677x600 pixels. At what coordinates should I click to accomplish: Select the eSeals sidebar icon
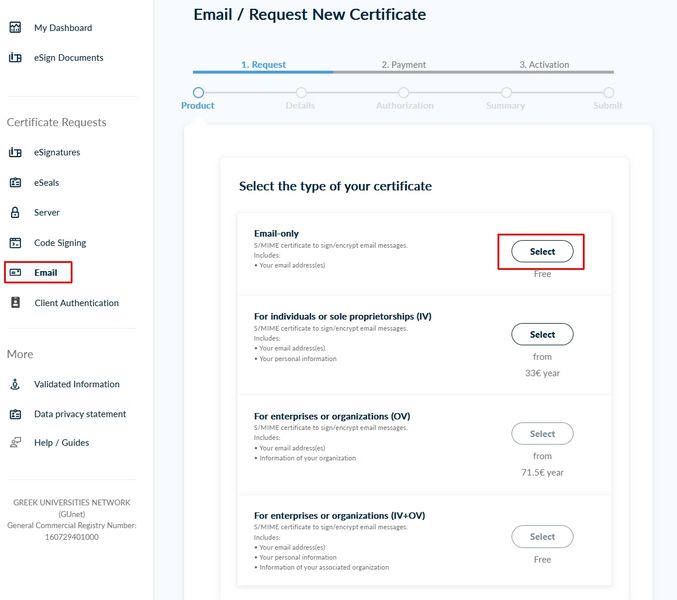[15, 182]
